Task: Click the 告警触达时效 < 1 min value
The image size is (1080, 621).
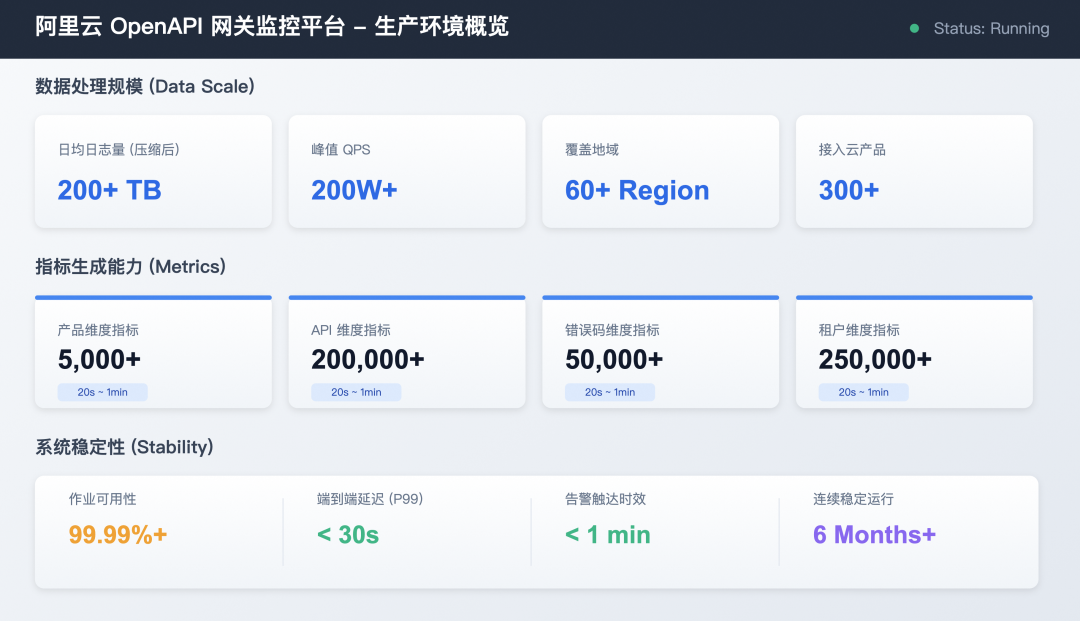Action: click(606, 534)
